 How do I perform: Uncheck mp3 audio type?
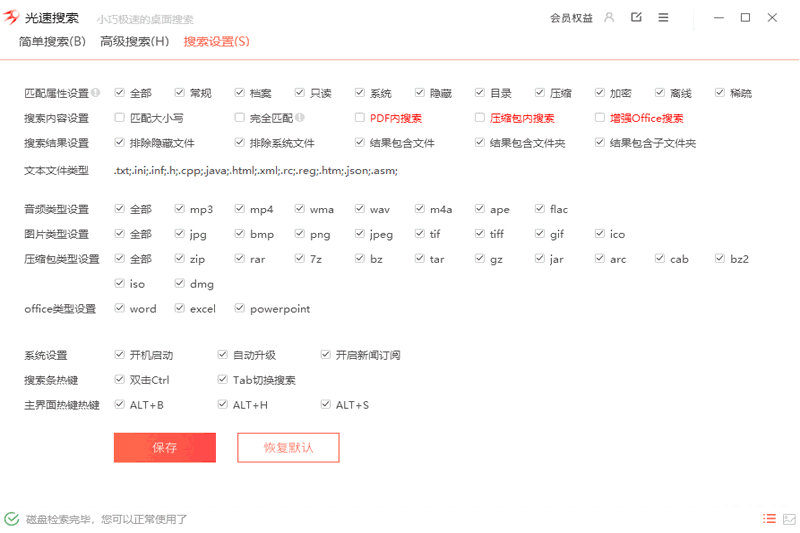tap(180, 209)
